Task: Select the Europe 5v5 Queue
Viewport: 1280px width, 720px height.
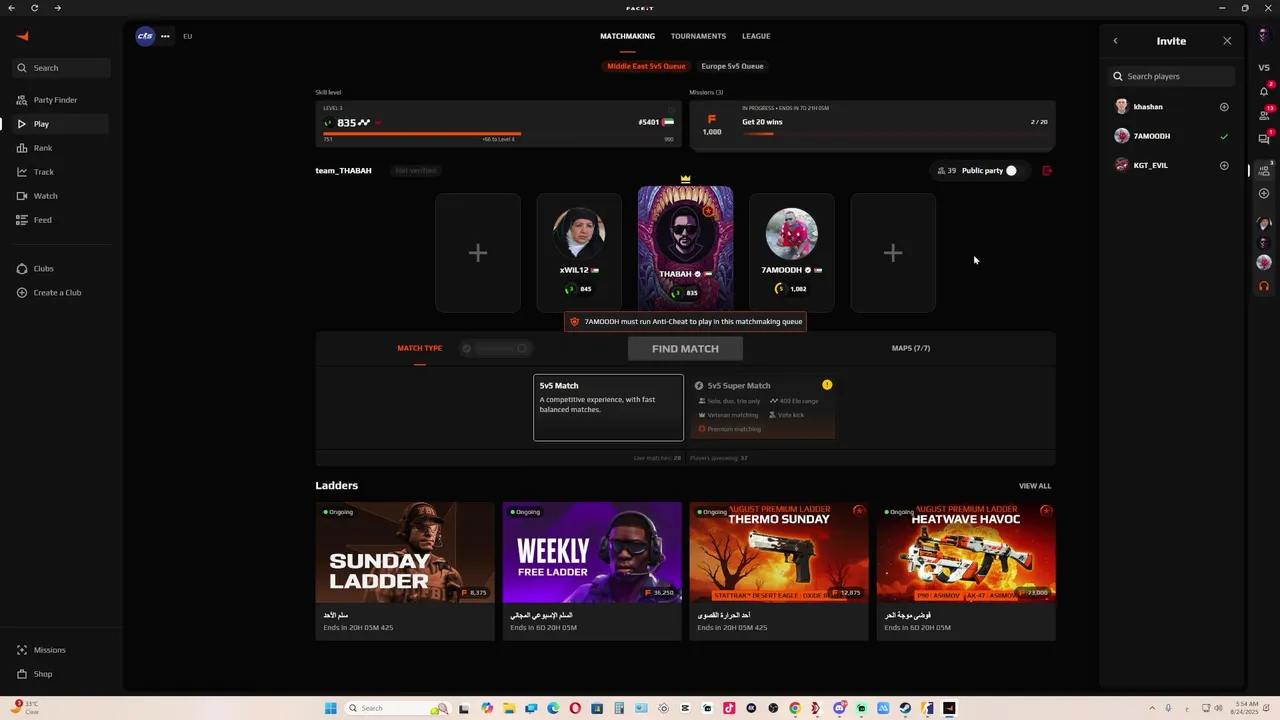Action: (x=732, y=66)
